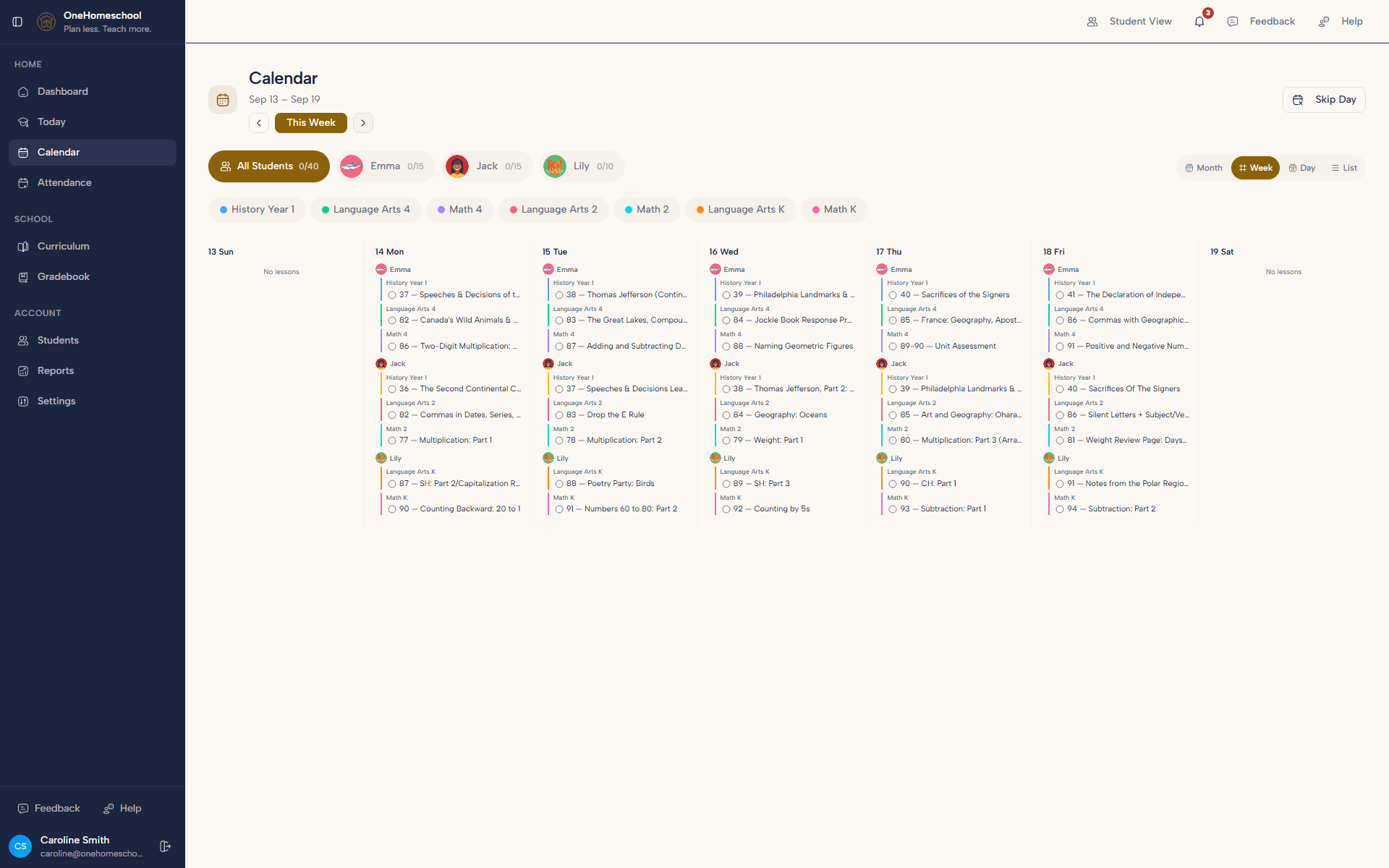Click the calendar icon beside the Calendar title
Viewport: 1389px width, 868px height.
tap(223, 100)
